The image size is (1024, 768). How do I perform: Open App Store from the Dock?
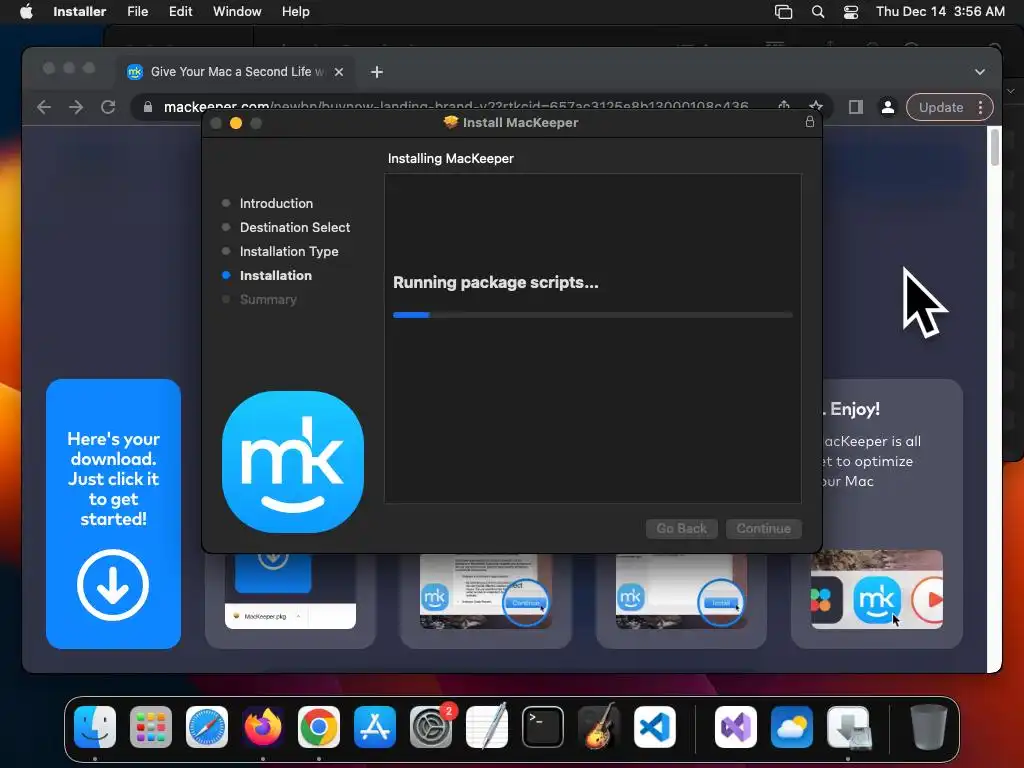(x=375, y=727)
